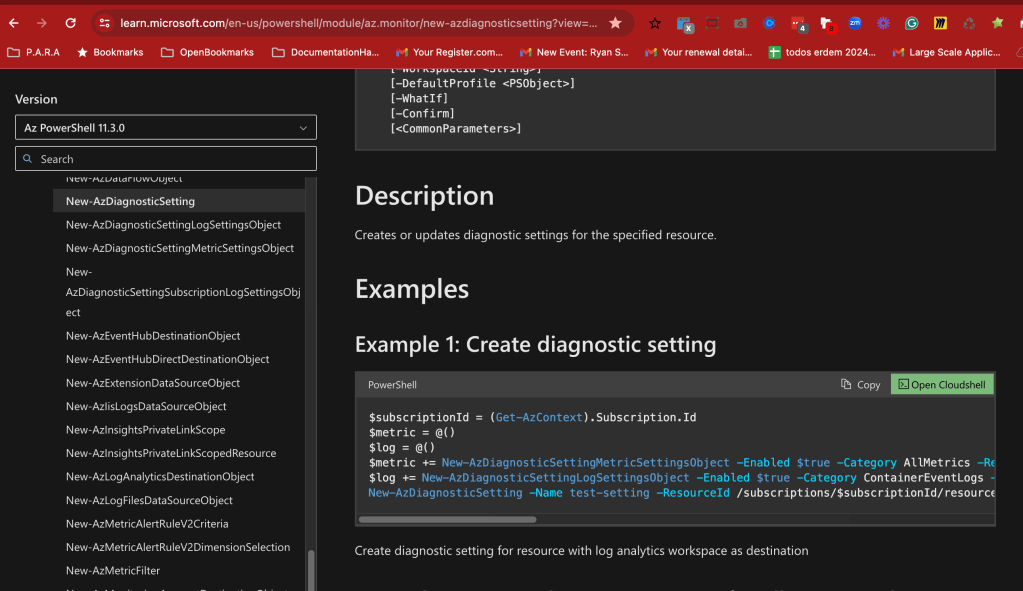This screenshot has height=591, width=1023.
Task: Click the gray recycle extension icon
Action: click(x=969, y=23)
